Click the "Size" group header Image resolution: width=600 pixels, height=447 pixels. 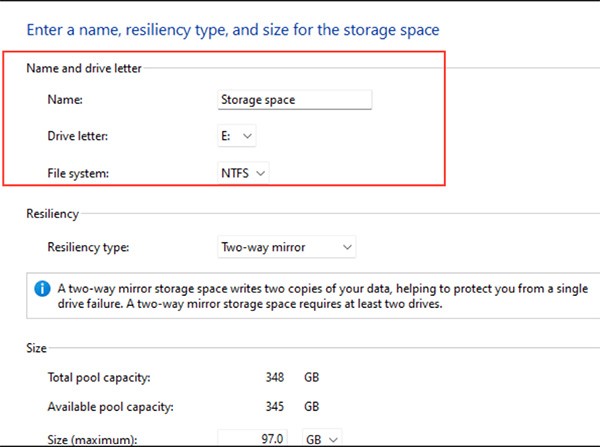pos(37,348)
